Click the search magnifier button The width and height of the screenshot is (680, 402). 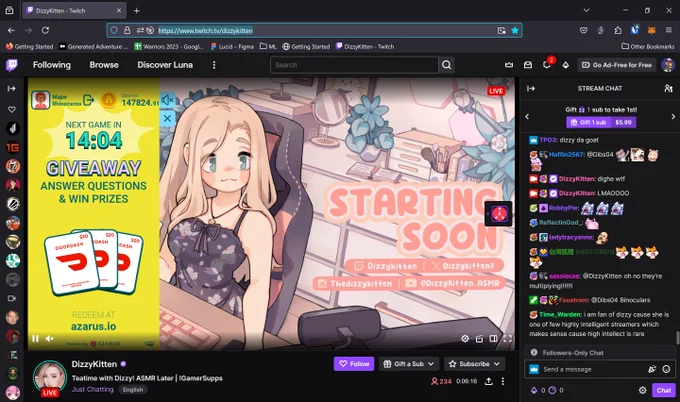pyautogui.click(x=446, y=65)
